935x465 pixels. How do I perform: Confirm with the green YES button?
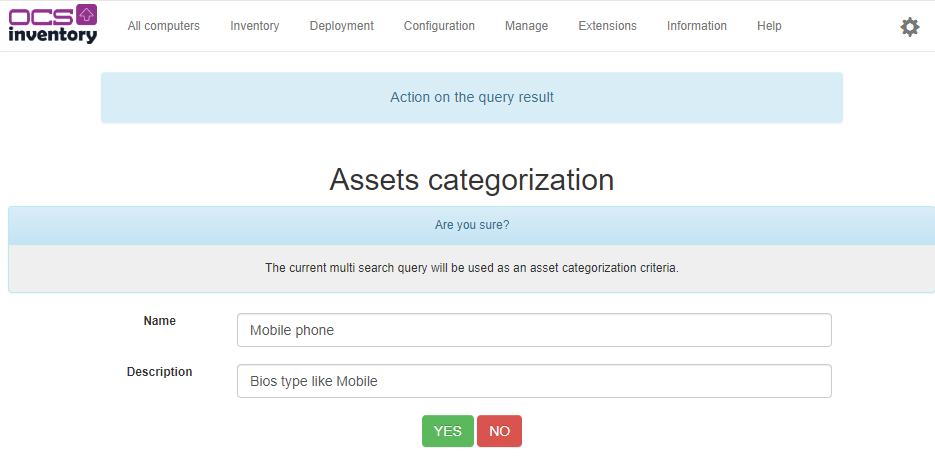point(447,431)
